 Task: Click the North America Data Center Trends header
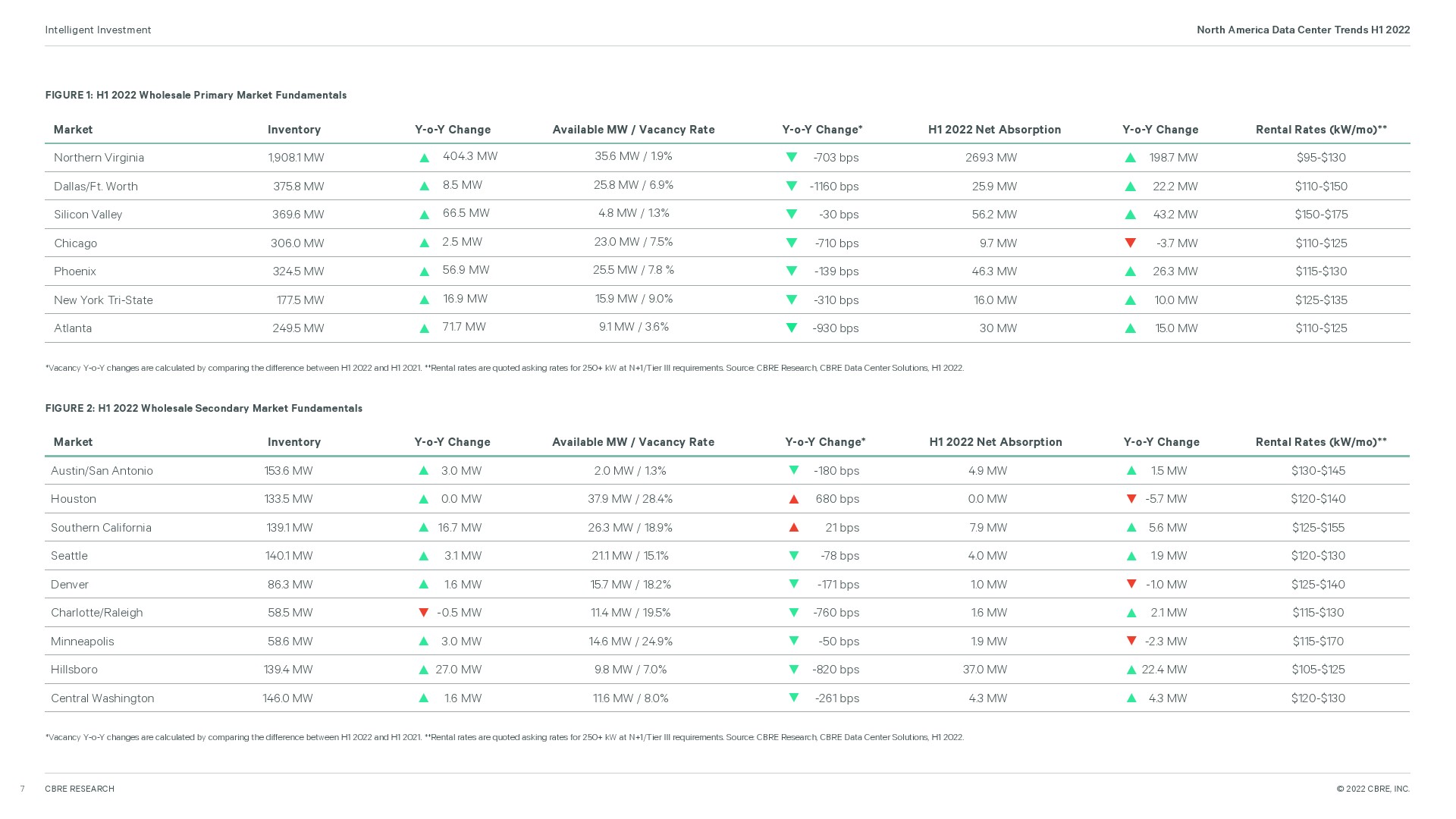click(x=1303, y=30)
